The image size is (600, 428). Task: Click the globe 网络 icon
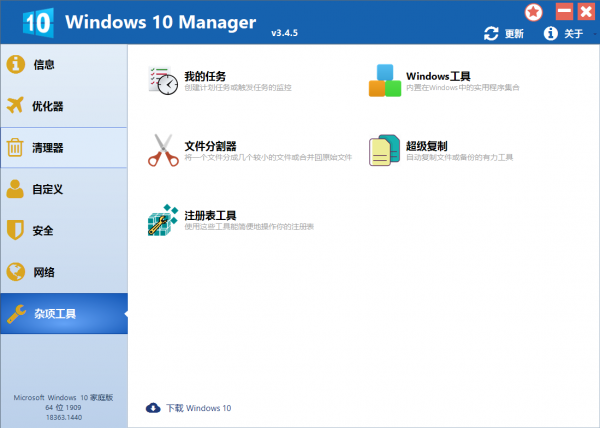click(16, 272)
